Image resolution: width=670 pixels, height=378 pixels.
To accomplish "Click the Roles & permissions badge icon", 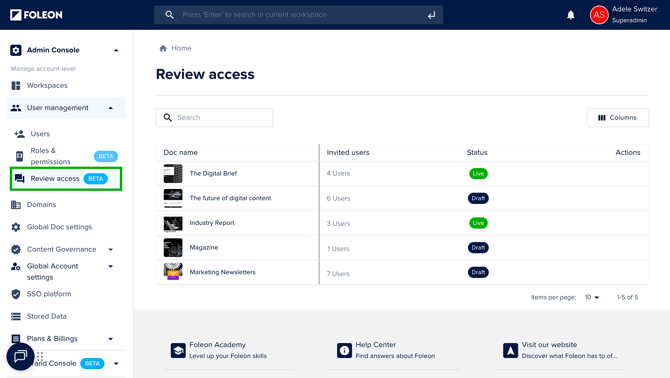I will pos(20,156).
